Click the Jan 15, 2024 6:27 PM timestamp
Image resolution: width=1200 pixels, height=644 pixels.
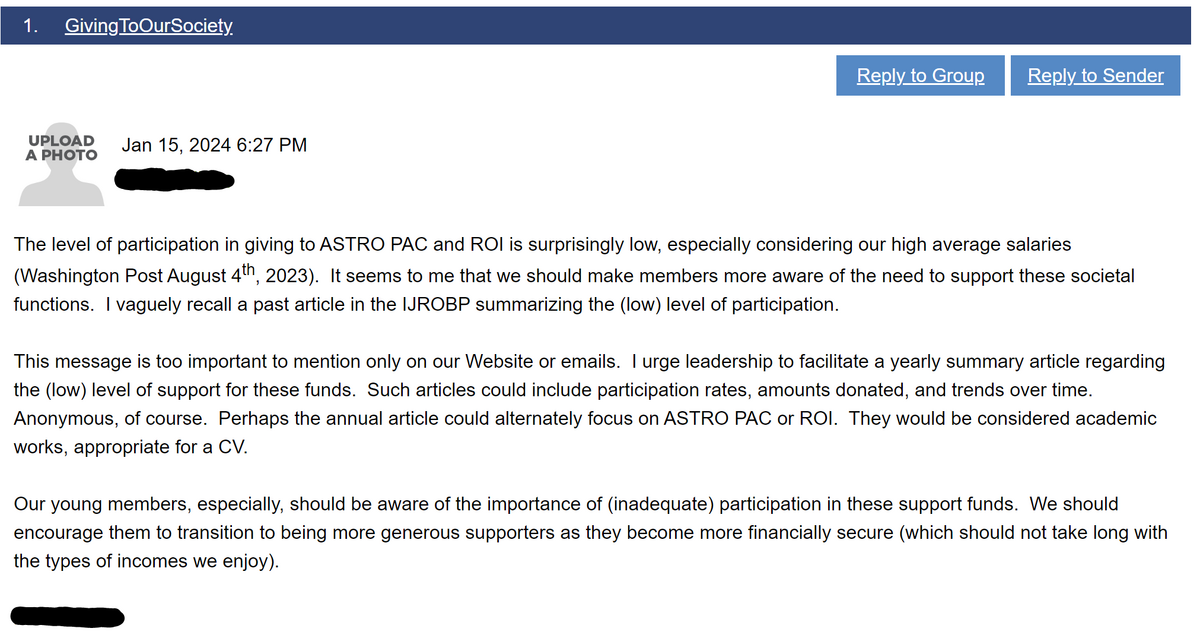tap(214, 145)
